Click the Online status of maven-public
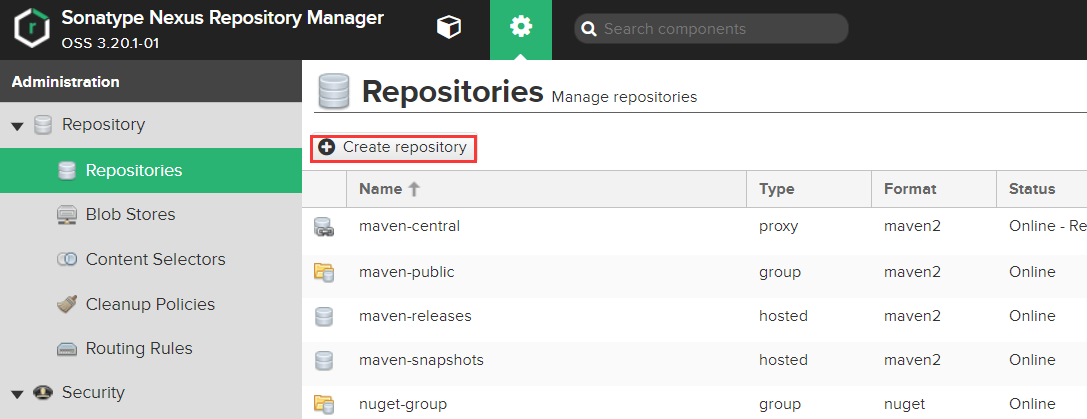Viewport: 1087px width, 419px height. (x=1032, y=272)
